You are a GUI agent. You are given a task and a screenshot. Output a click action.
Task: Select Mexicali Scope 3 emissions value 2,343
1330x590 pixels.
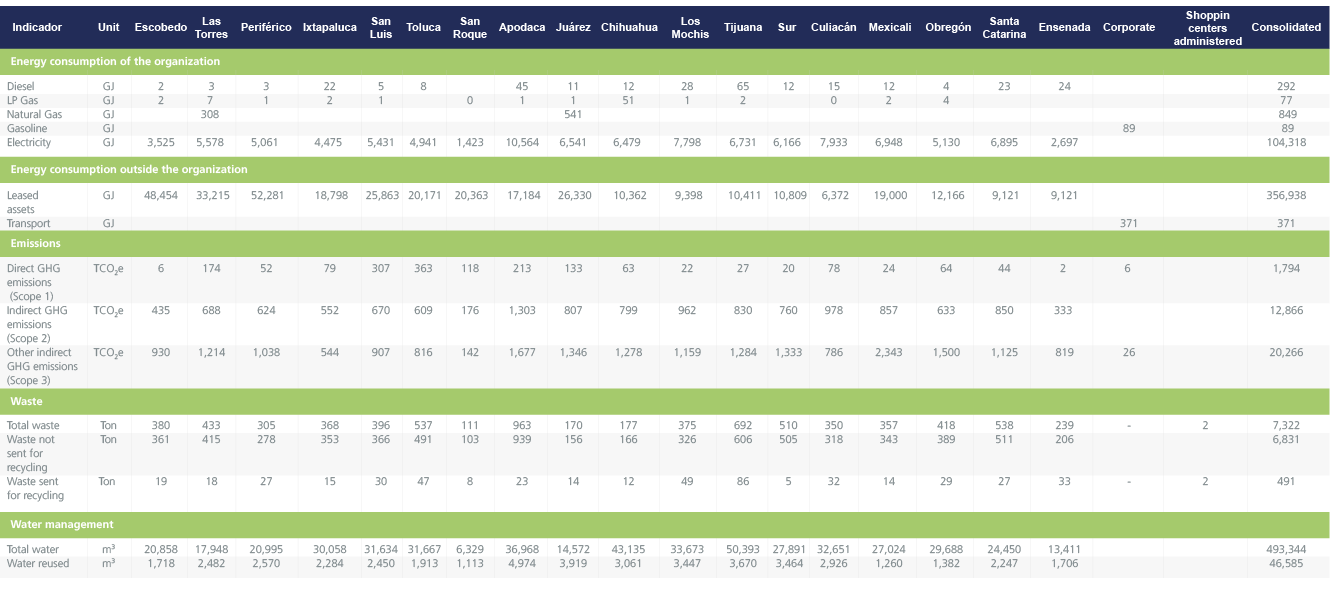tap(889, 352)
